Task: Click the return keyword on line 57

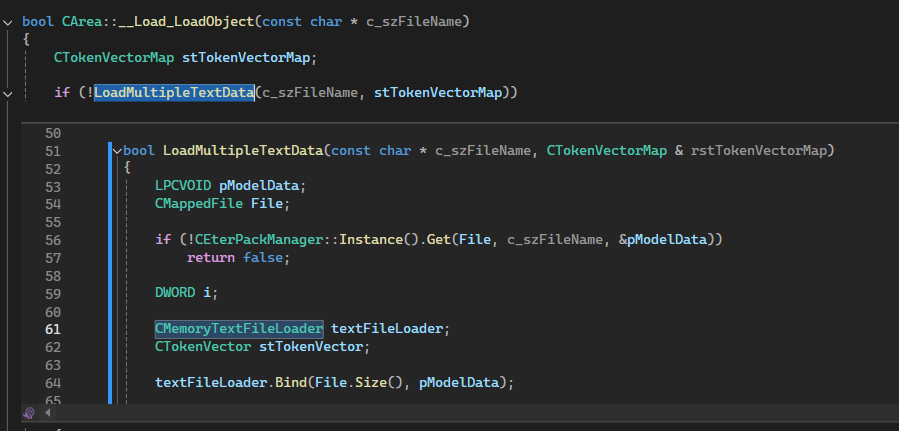Action: point(210,257)
